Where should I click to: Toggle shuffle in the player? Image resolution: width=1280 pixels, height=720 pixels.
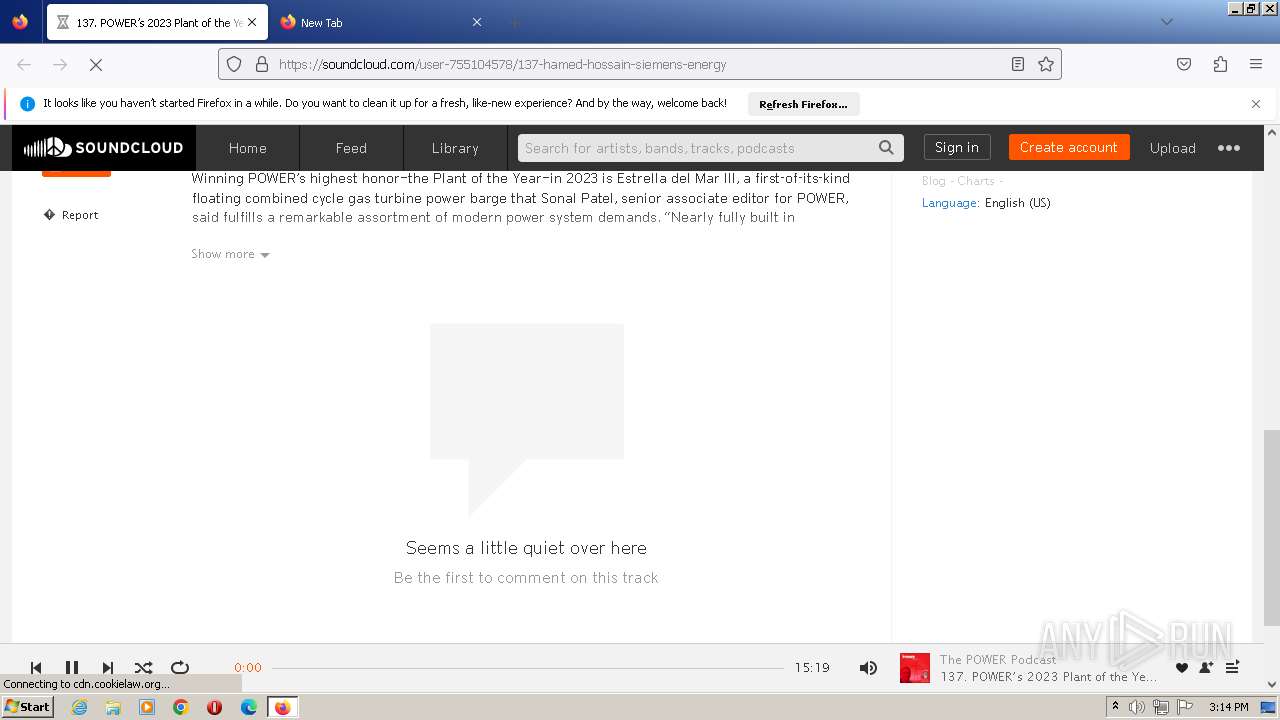[x=144, y=668]
